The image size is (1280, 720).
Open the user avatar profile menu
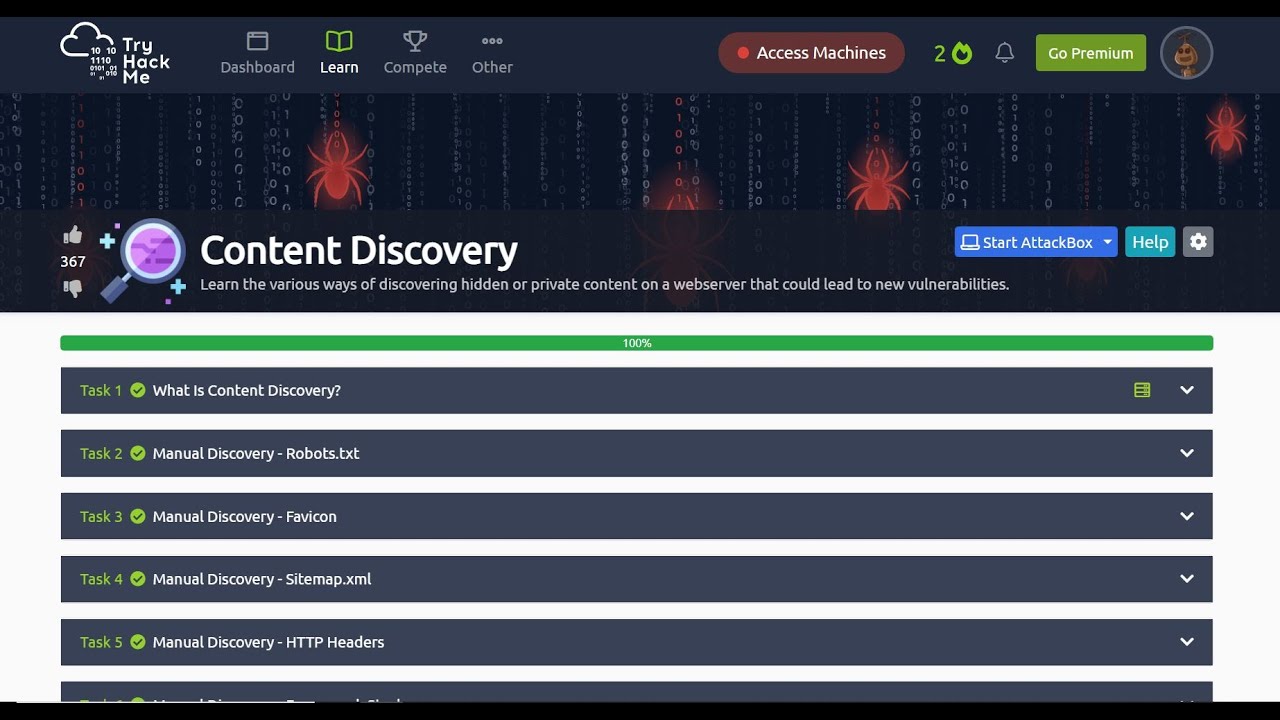click(1186, 53)
